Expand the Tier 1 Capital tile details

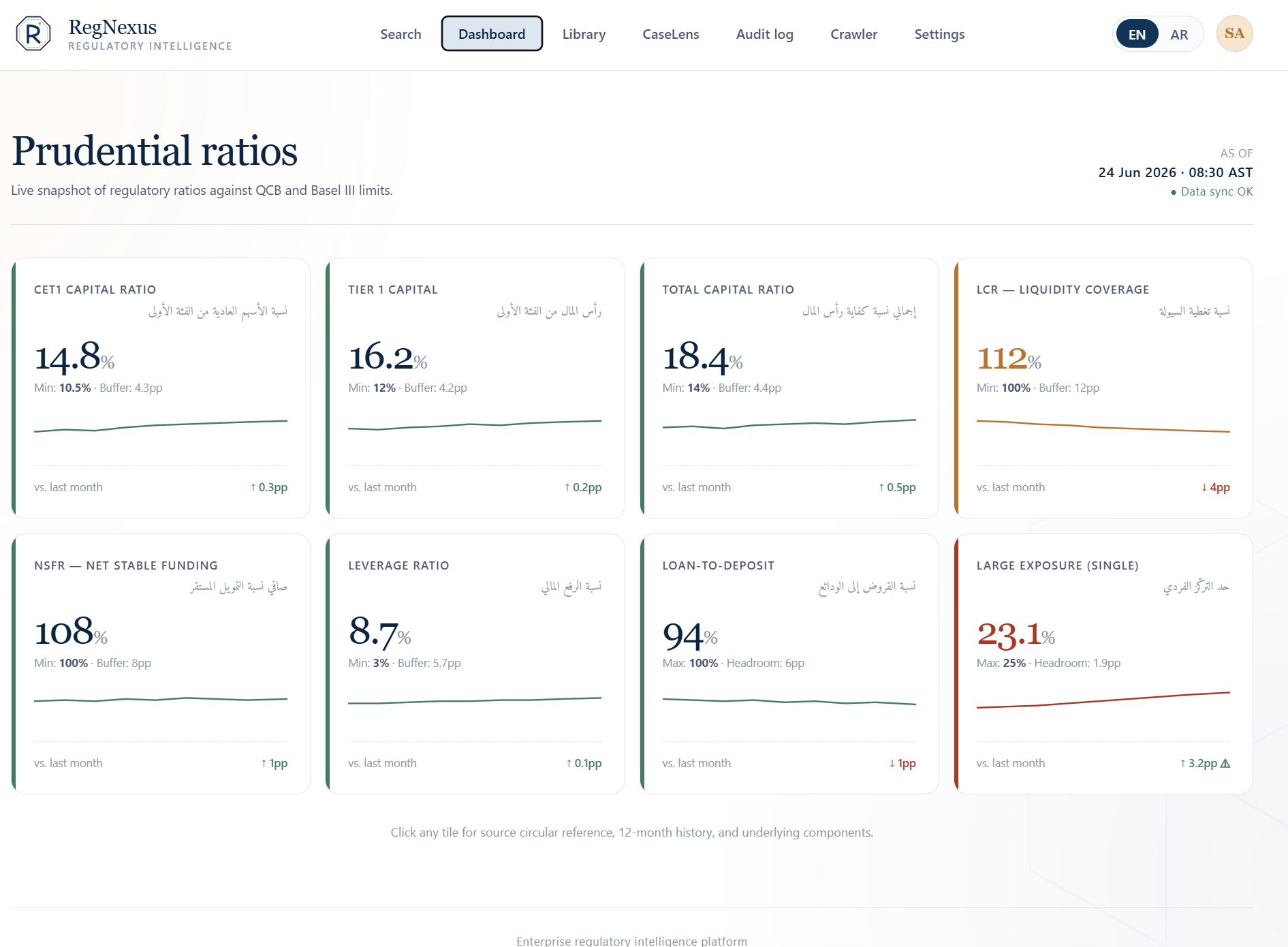click(x=475, y=388)
